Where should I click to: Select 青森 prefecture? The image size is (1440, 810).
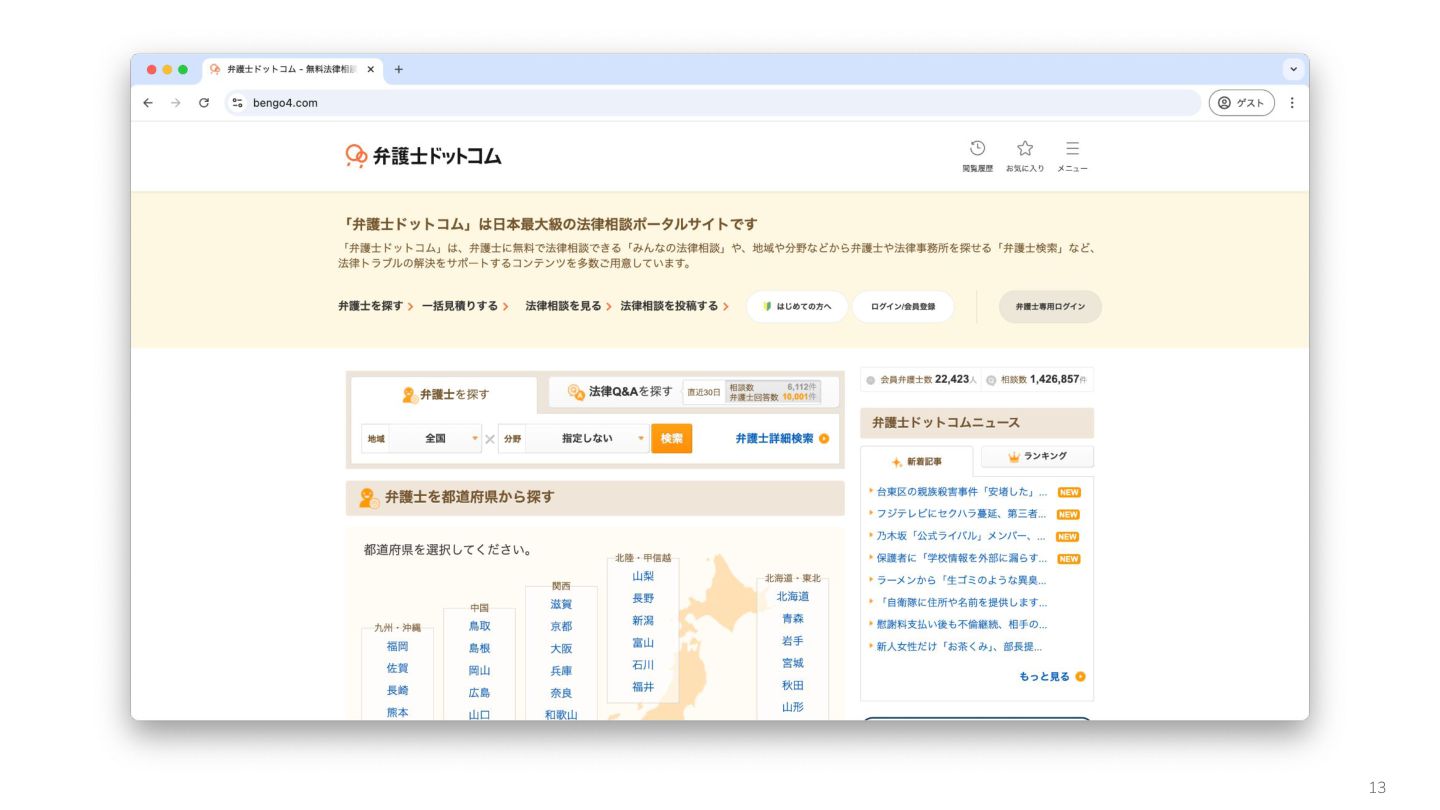[x=793, y=619]
